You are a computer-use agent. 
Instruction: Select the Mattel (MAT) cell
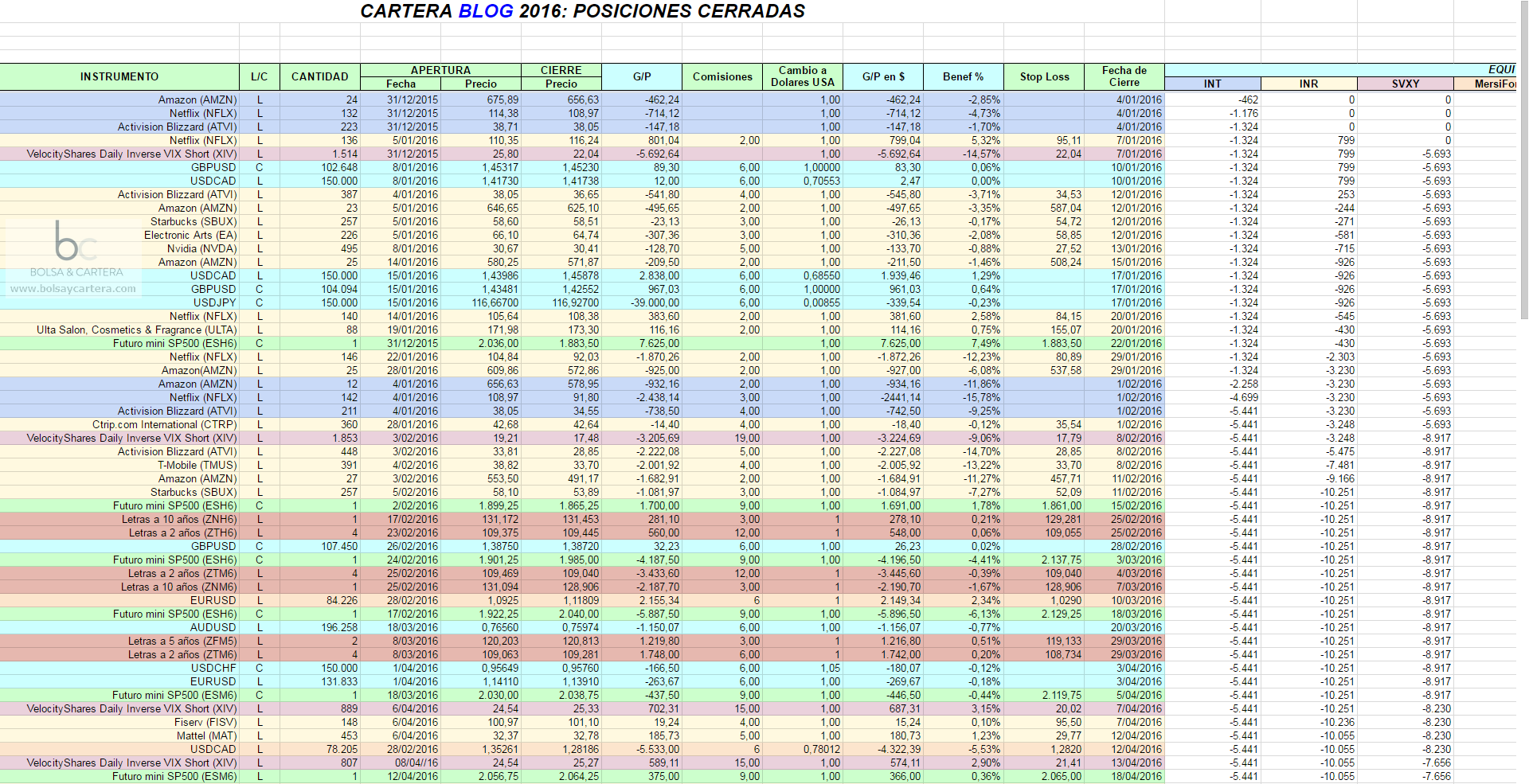tap(119, 735)
